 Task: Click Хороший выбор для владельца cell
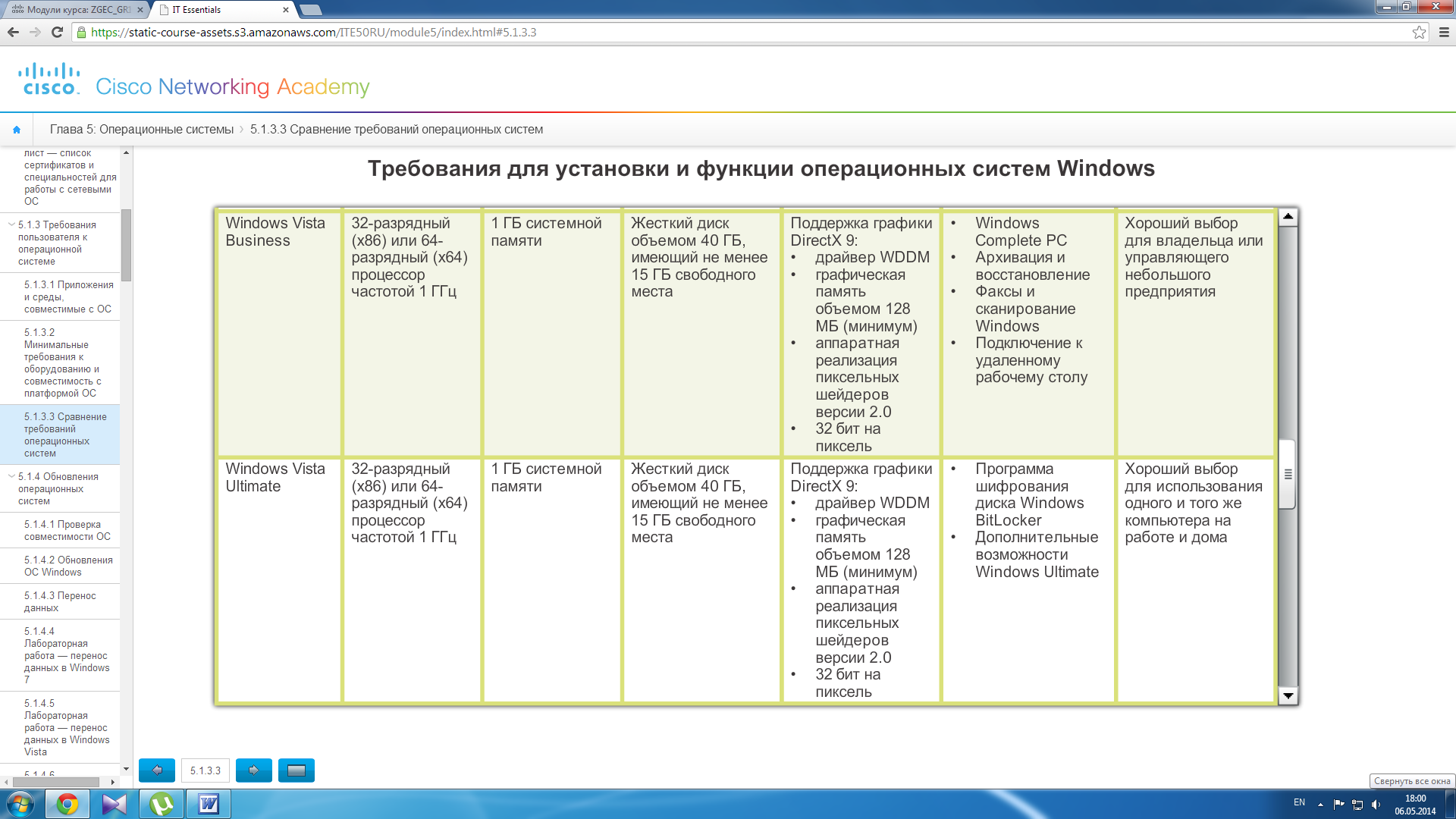tap(1195, 334)
